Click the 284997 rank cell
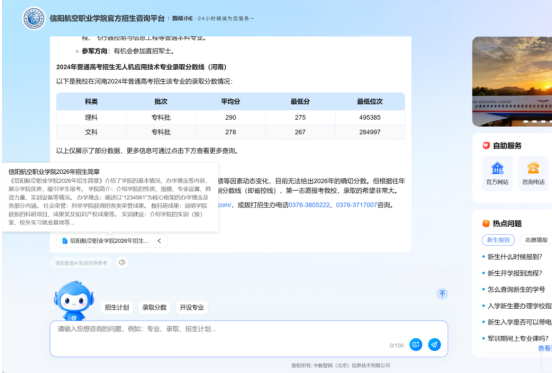Viewport: 552px width, 373px height. pyautogui.click(x=370, y=132)
